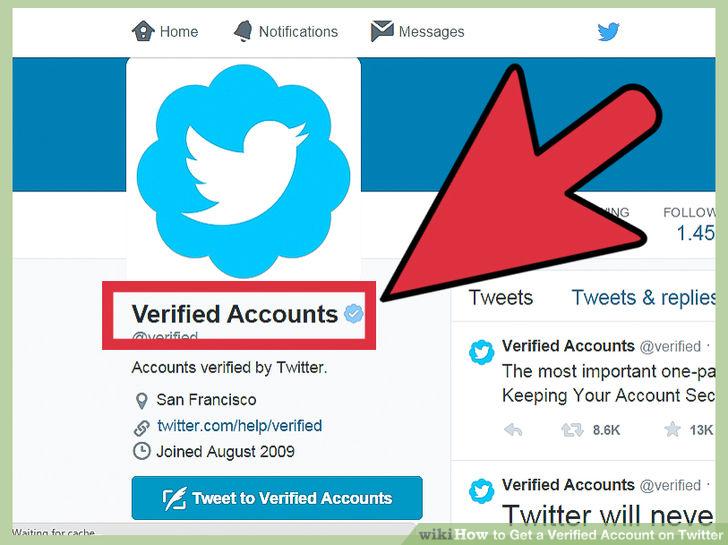Click the reply arrow on the first tweet
Screen dimensions: 728x545
513,430
